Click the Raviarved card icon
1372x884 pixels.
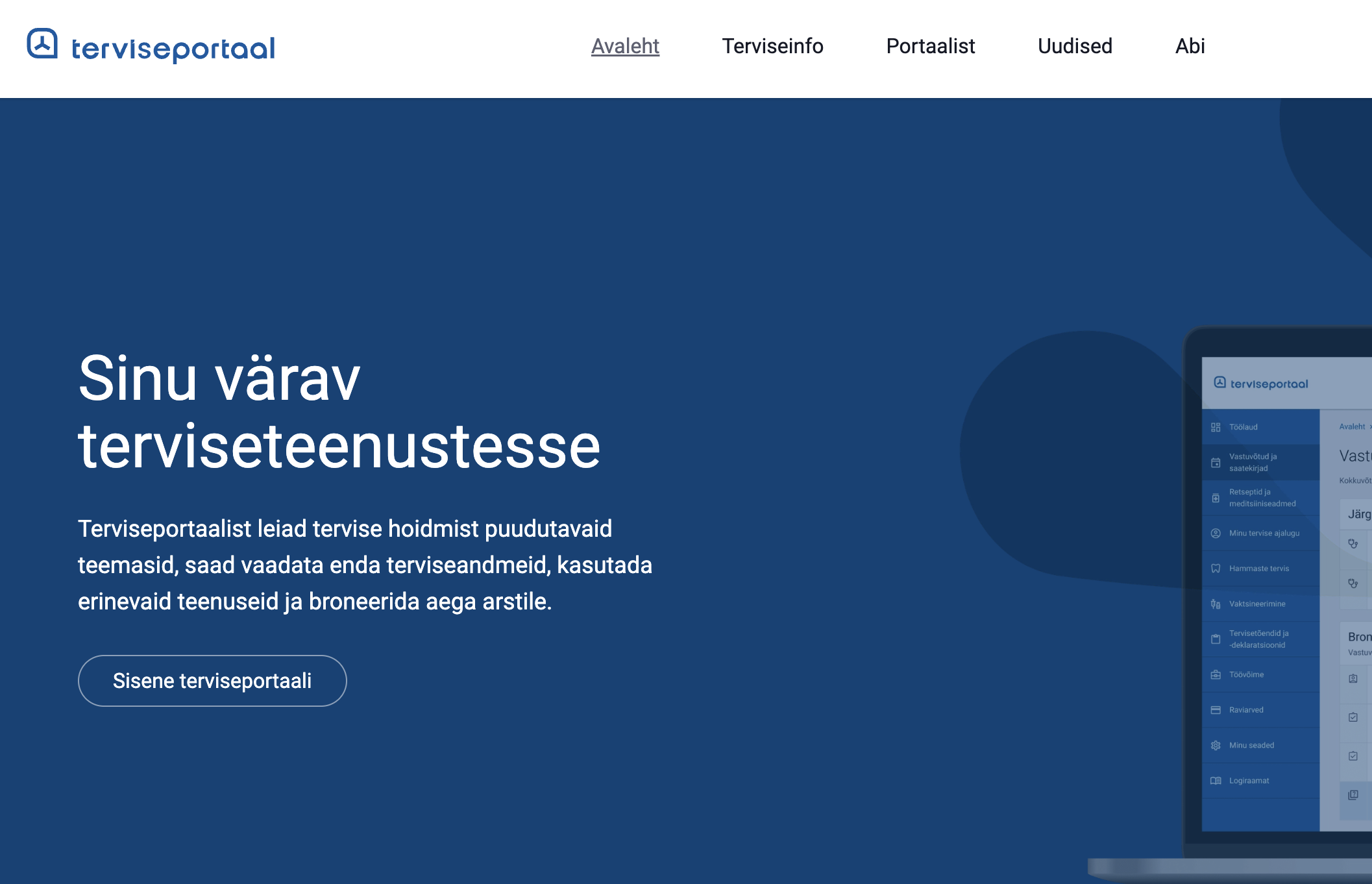[x=1216, y=710]
